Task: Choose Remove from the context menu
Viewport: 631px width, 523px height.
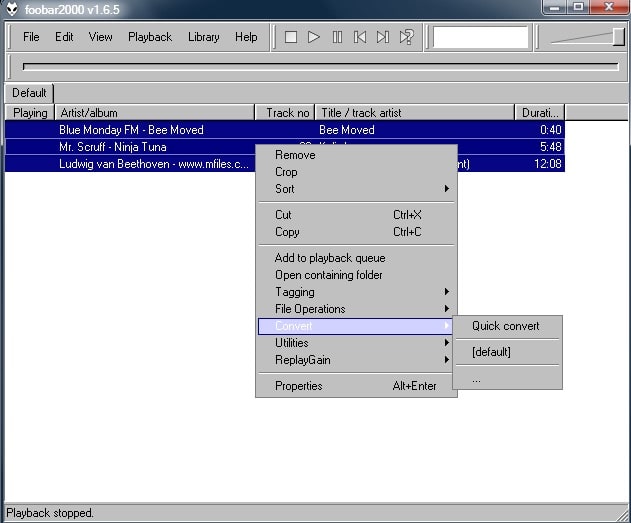Action: click(x=356, y=155)
